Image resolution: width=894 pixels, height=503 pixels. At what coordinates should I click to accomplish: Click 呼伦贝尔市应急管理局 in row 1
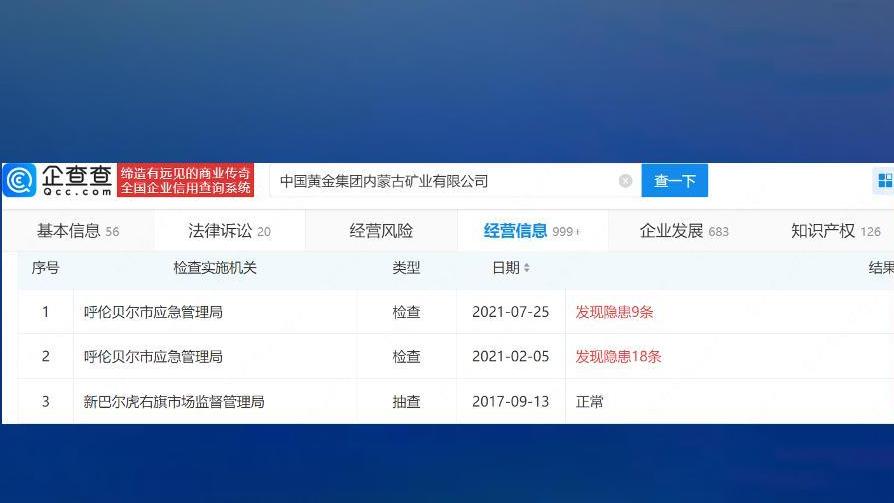click(x=153, y=312)
